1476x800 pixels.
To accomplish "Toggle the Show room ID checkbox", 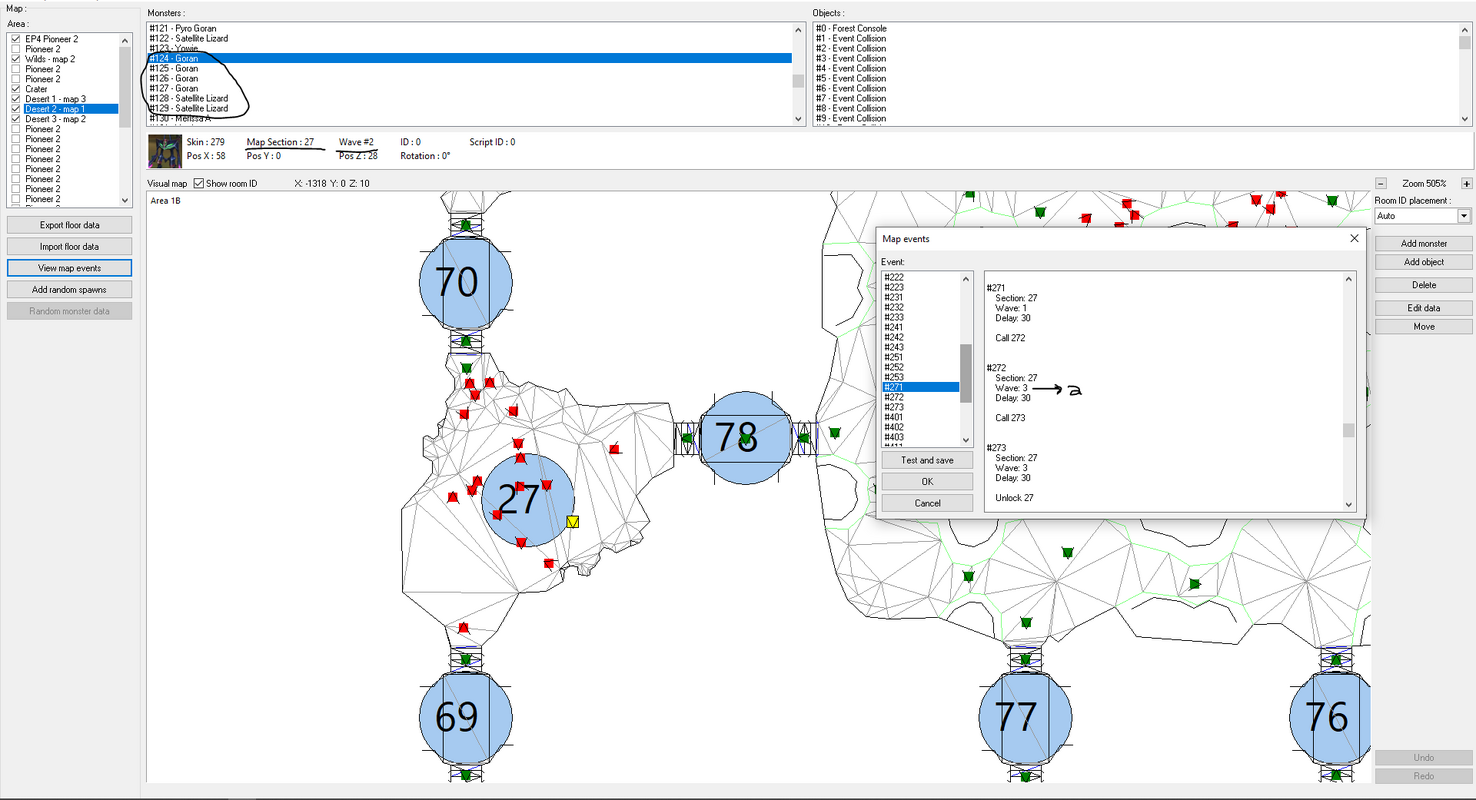I will click(x=198, y=184).
